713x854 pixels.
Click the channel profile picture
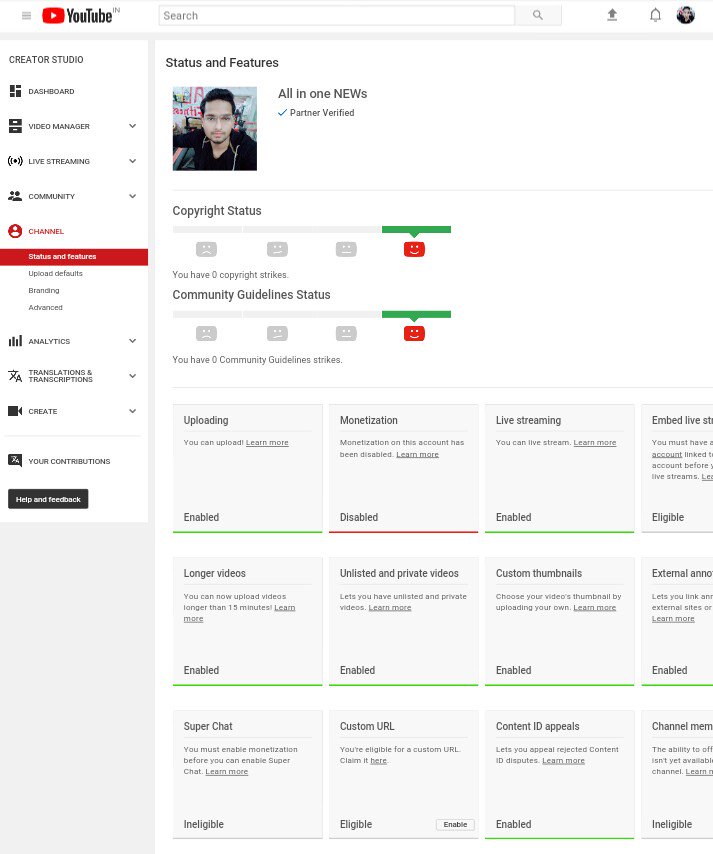(215, 129)
